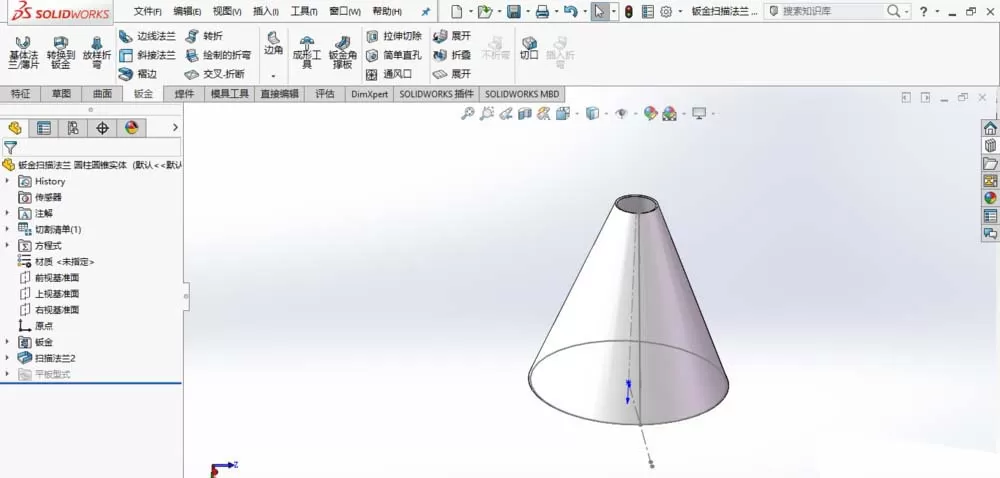
Task: Open the 工具(T) menu
Action: 304,11
